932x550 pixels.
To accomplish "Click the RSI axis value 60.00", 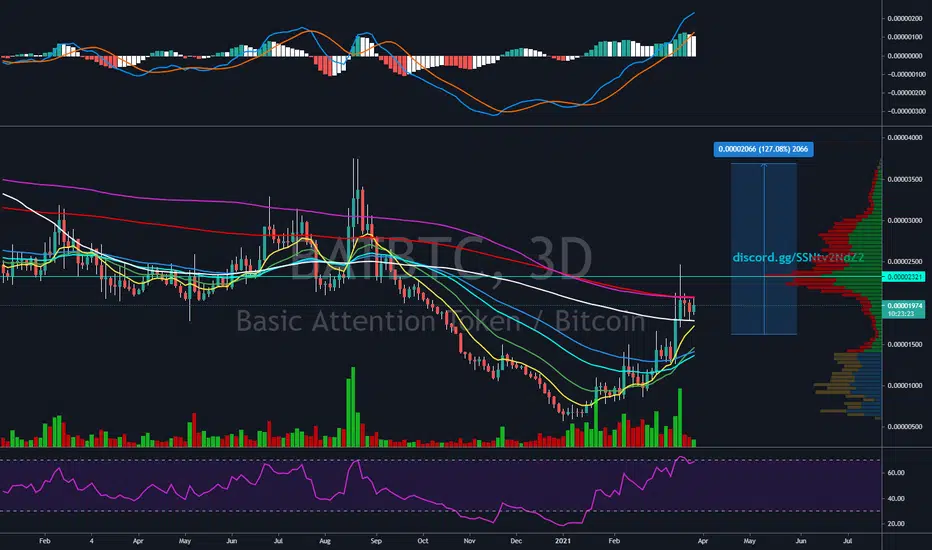I will pyautogui.click(x=896, y=473).
